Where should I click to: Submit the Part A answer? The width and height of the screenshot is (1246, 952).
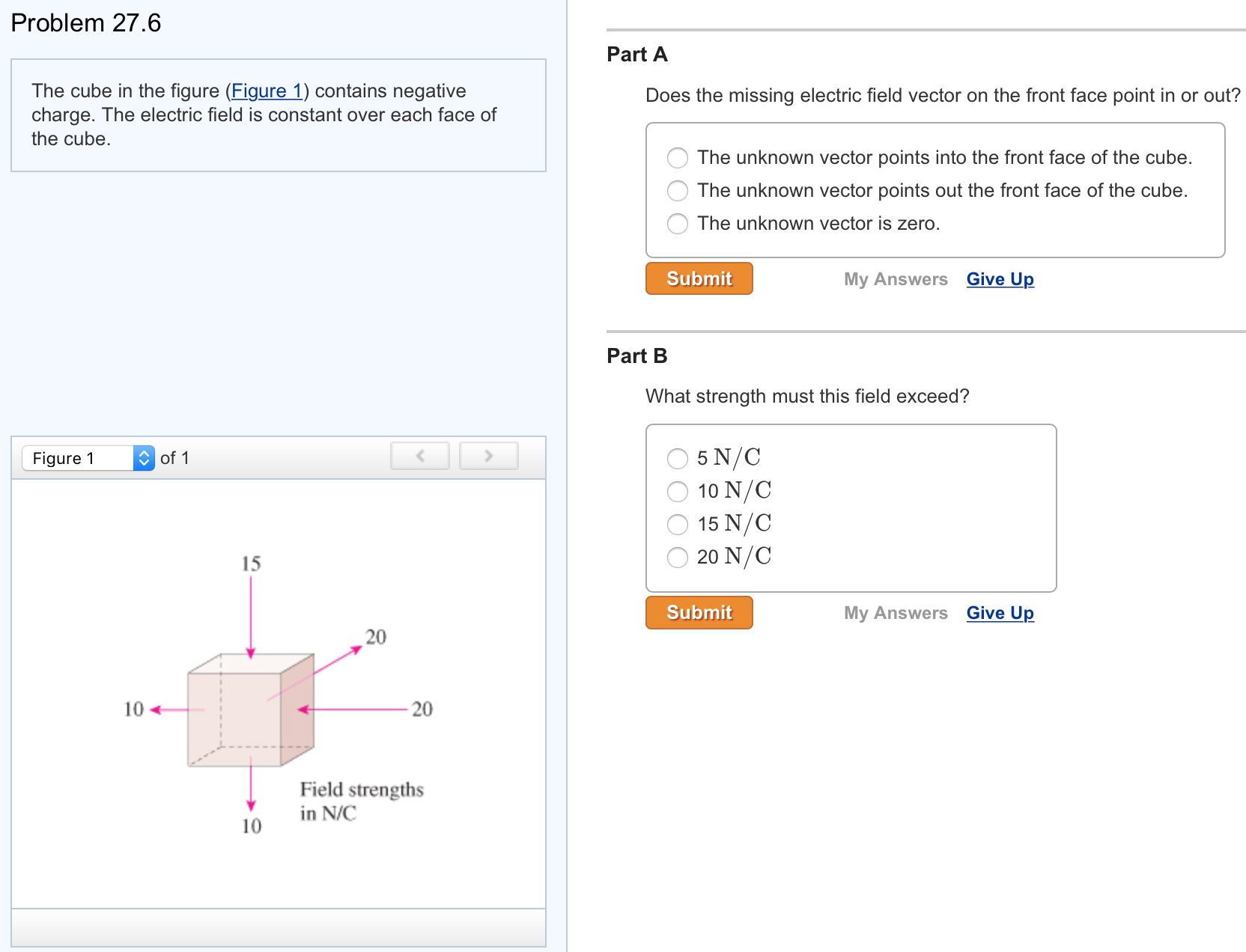(x=698, y=278)
